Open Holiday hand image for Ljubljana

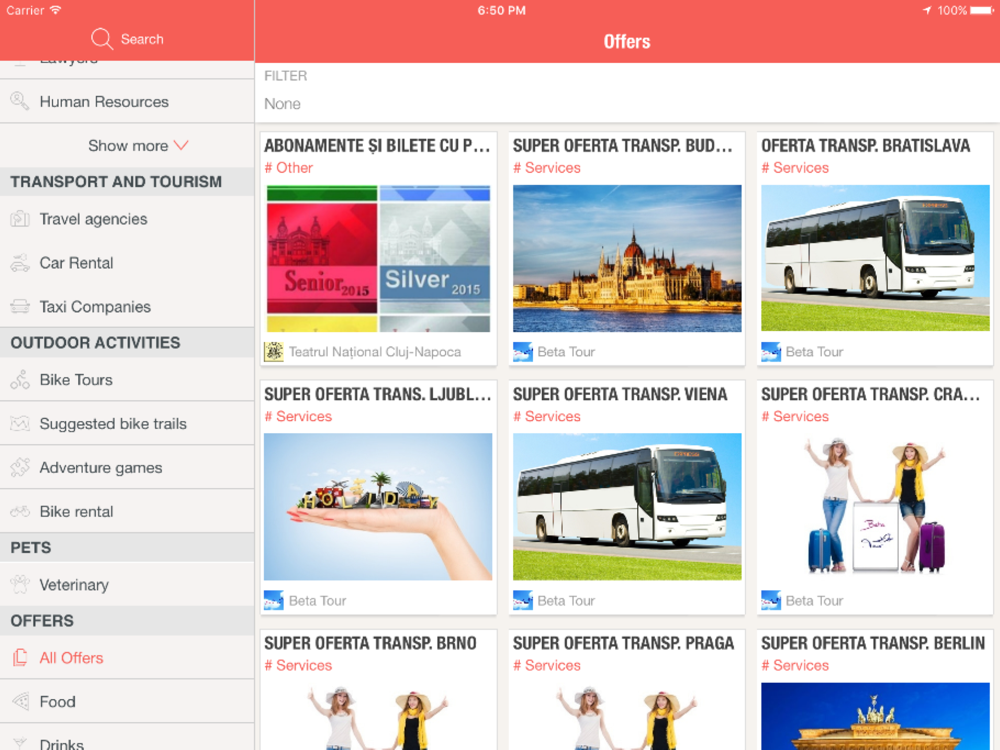pyautogui.click(x=378, y=507)
